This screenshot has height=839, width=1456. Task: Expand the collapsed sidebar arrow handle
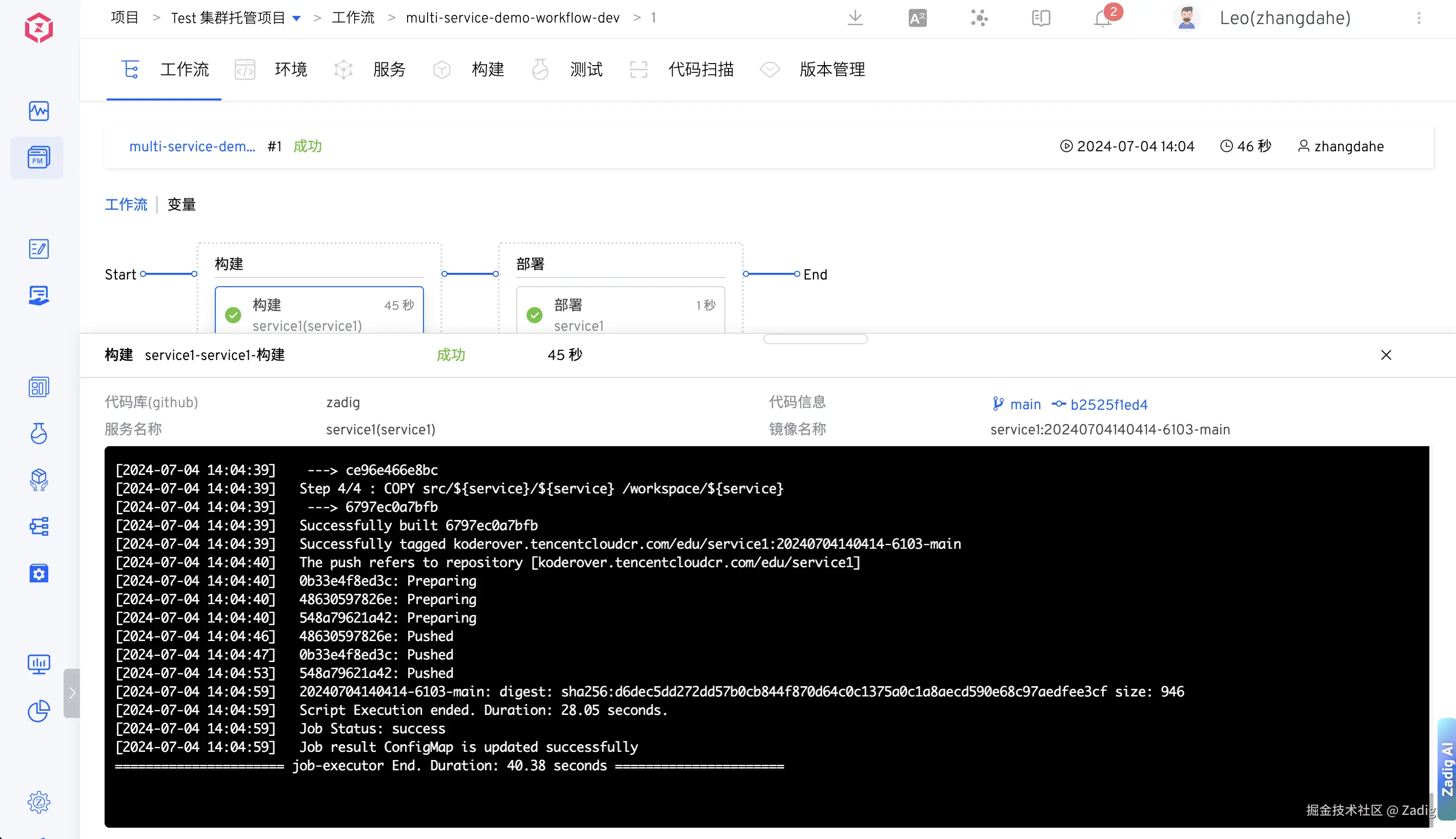(71, 693)
